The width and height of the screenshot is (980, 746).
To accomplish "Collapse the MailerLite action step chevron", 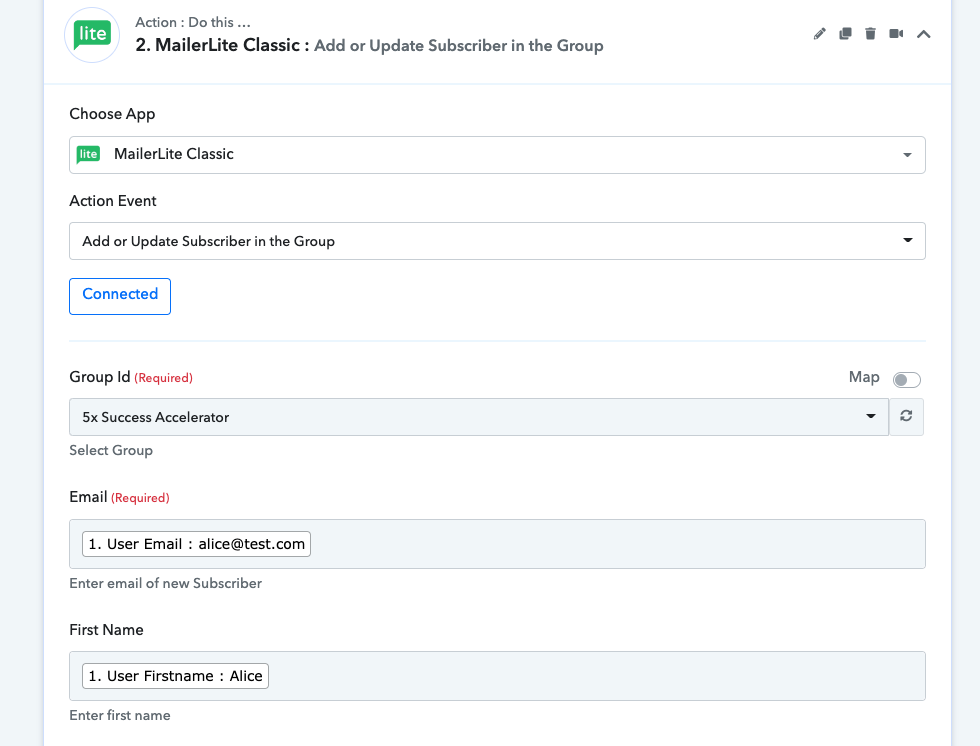I will 924,34.
